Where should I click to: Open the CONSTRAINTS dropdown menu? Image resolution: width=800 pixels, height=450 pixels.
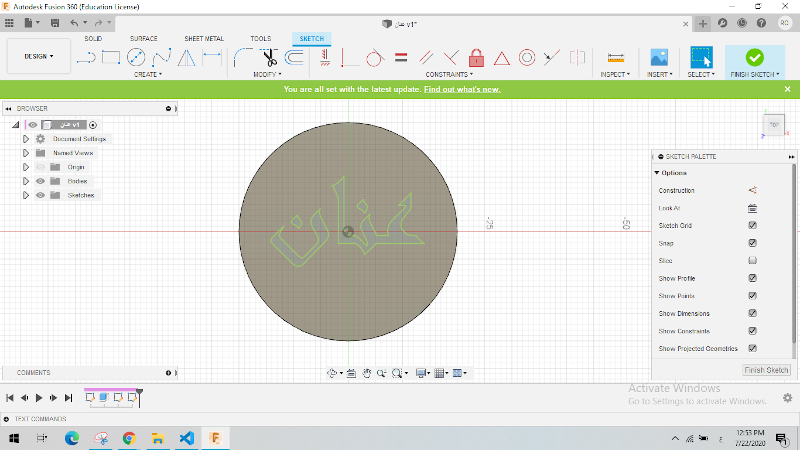point(449,74)
